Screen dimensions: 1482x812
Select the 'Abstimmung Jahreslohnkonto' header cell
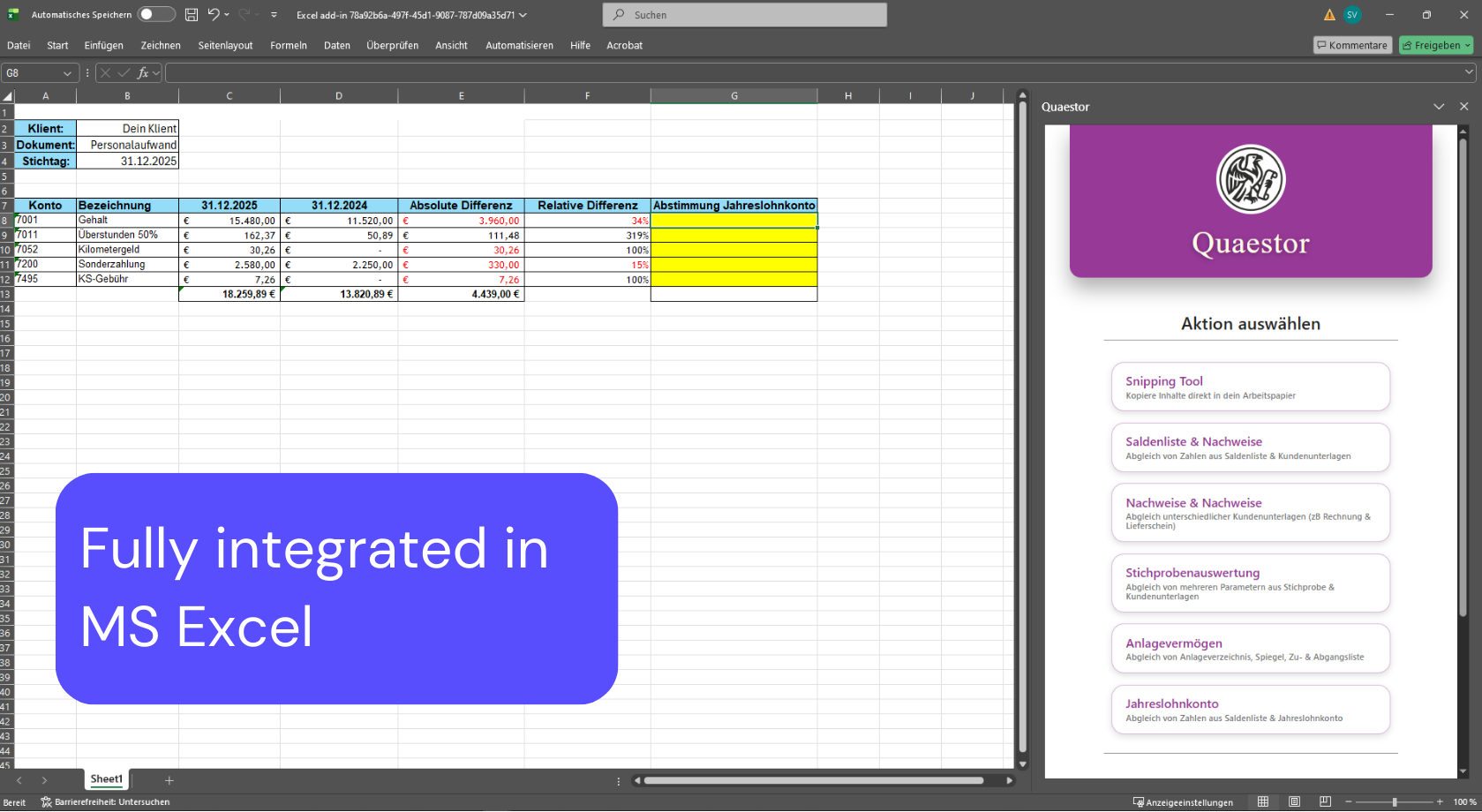(x=733, y=205)
